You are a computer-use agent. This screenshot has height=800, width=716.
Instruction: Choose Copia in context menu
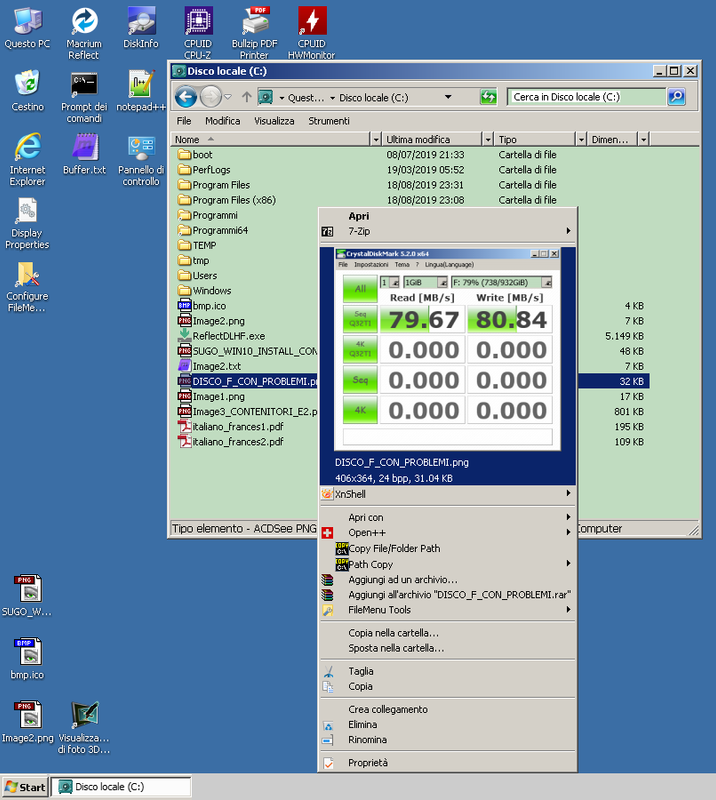point(448,686)
